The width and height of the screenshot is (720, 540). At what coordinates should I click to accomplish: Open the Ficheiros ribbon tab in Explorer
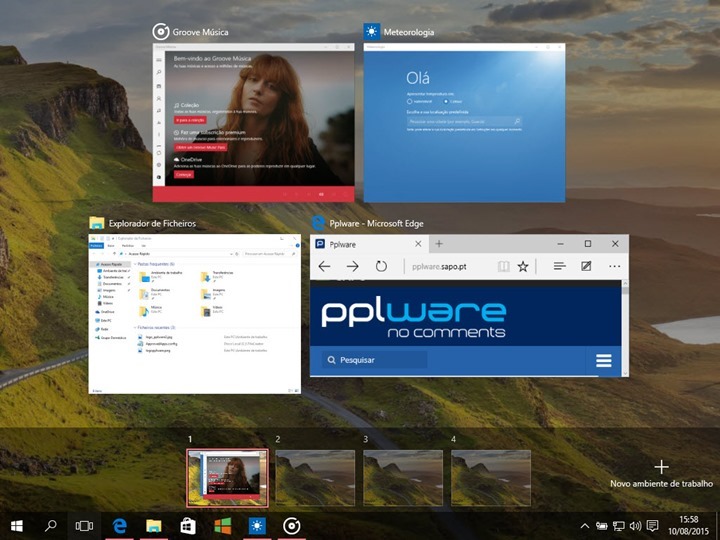coord(96,246)
